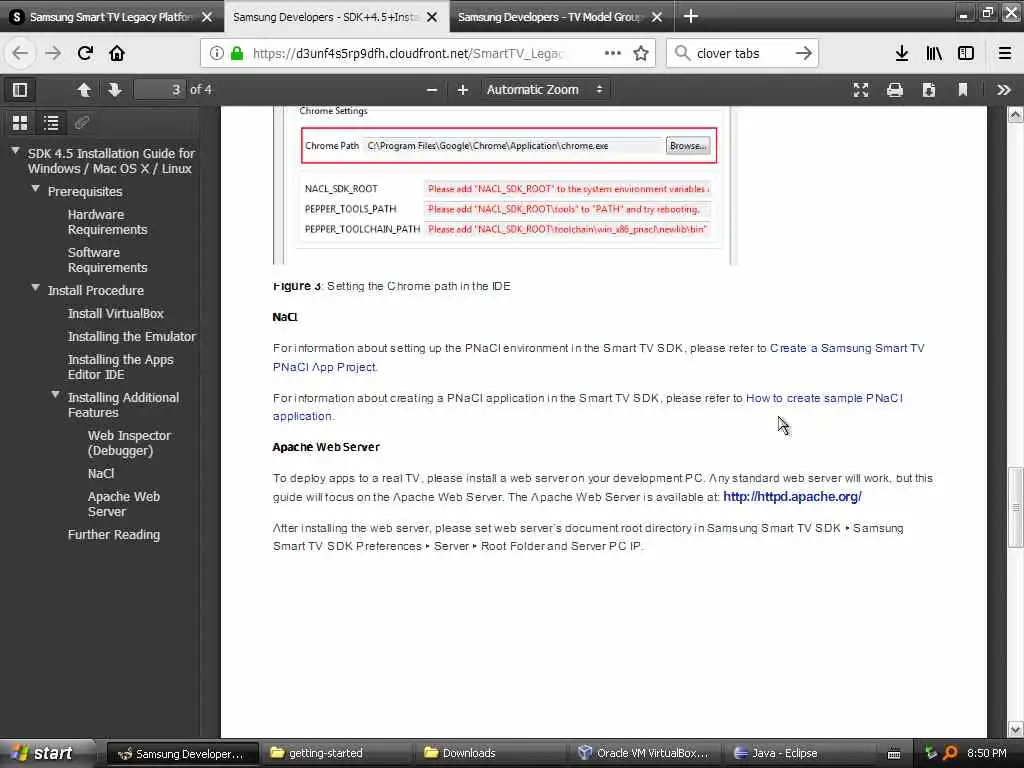Switch PDF to presentation mode
Screen dimensions: 1024x768
pos(861,89)
